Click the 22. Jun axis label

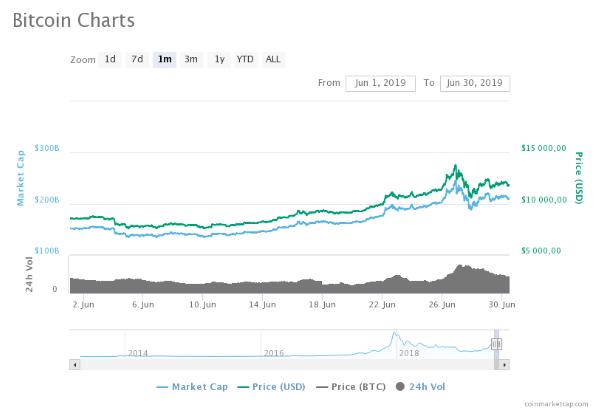(x=382, y=304)
